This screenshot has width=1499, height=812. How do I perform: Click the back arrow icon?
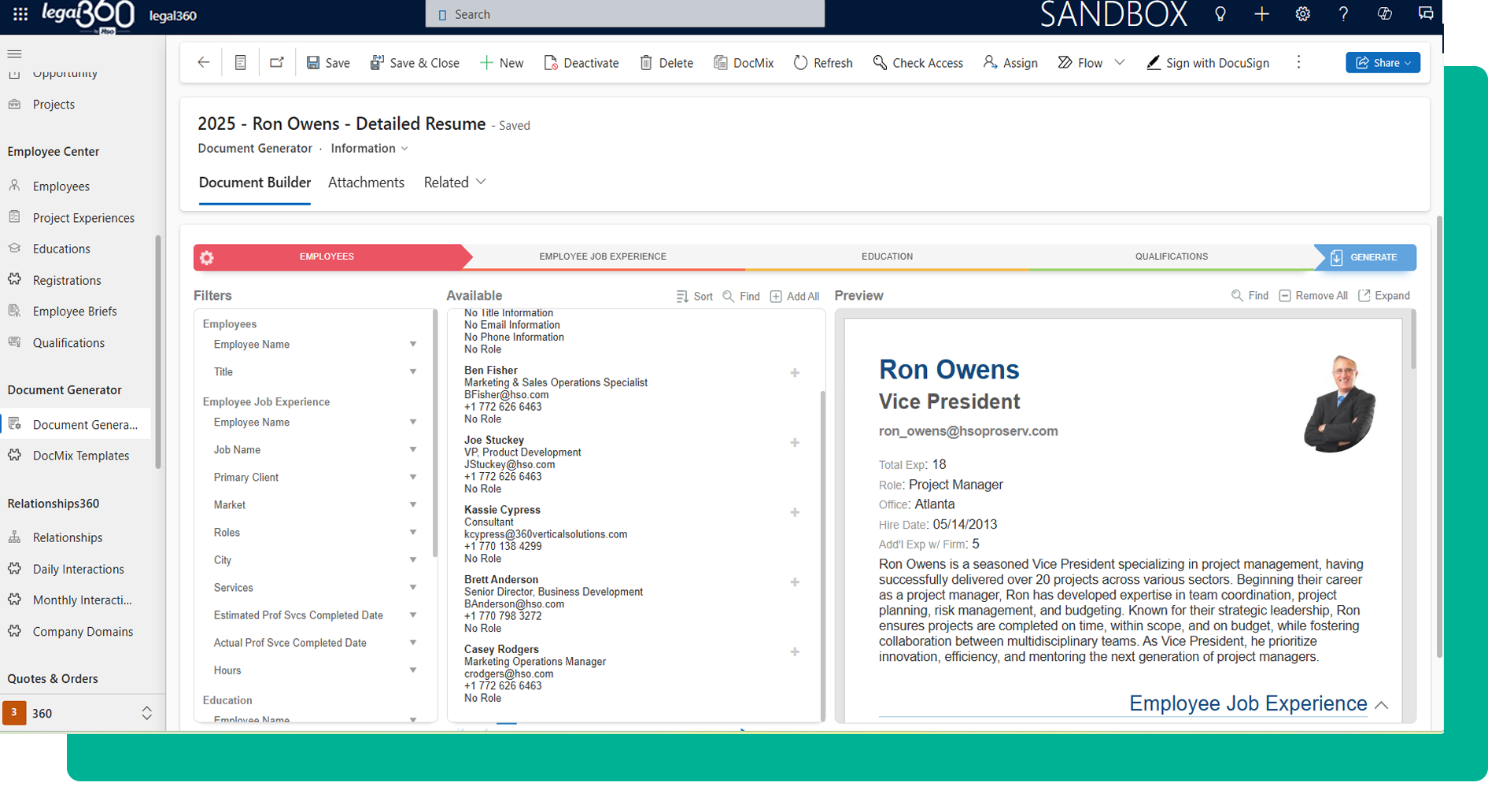coord(204,63)
